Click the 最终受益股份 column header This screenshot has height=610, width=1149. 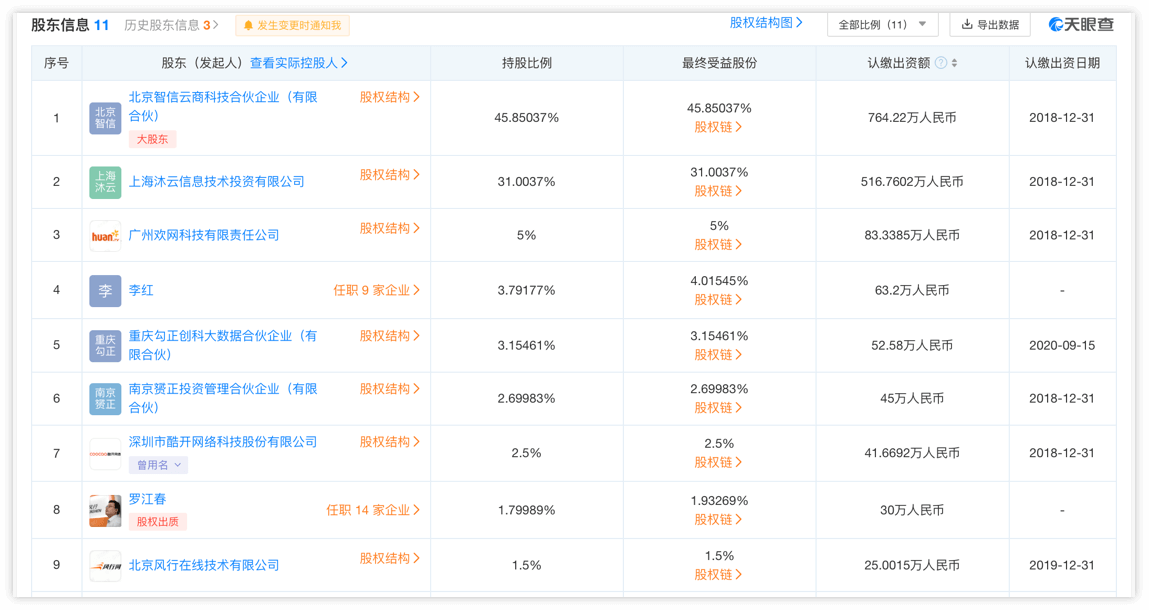720,63
